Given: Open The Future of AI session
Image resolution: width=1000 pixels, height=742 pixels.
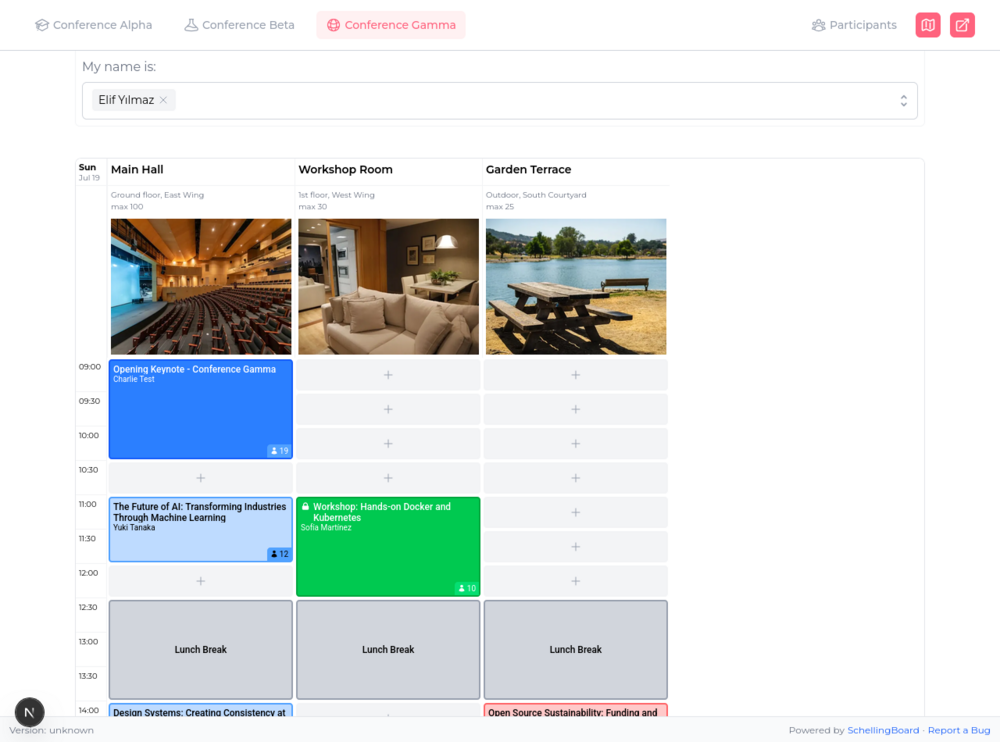Looking at the screenshot, I should pyautogui.click(x=201, y=530).
